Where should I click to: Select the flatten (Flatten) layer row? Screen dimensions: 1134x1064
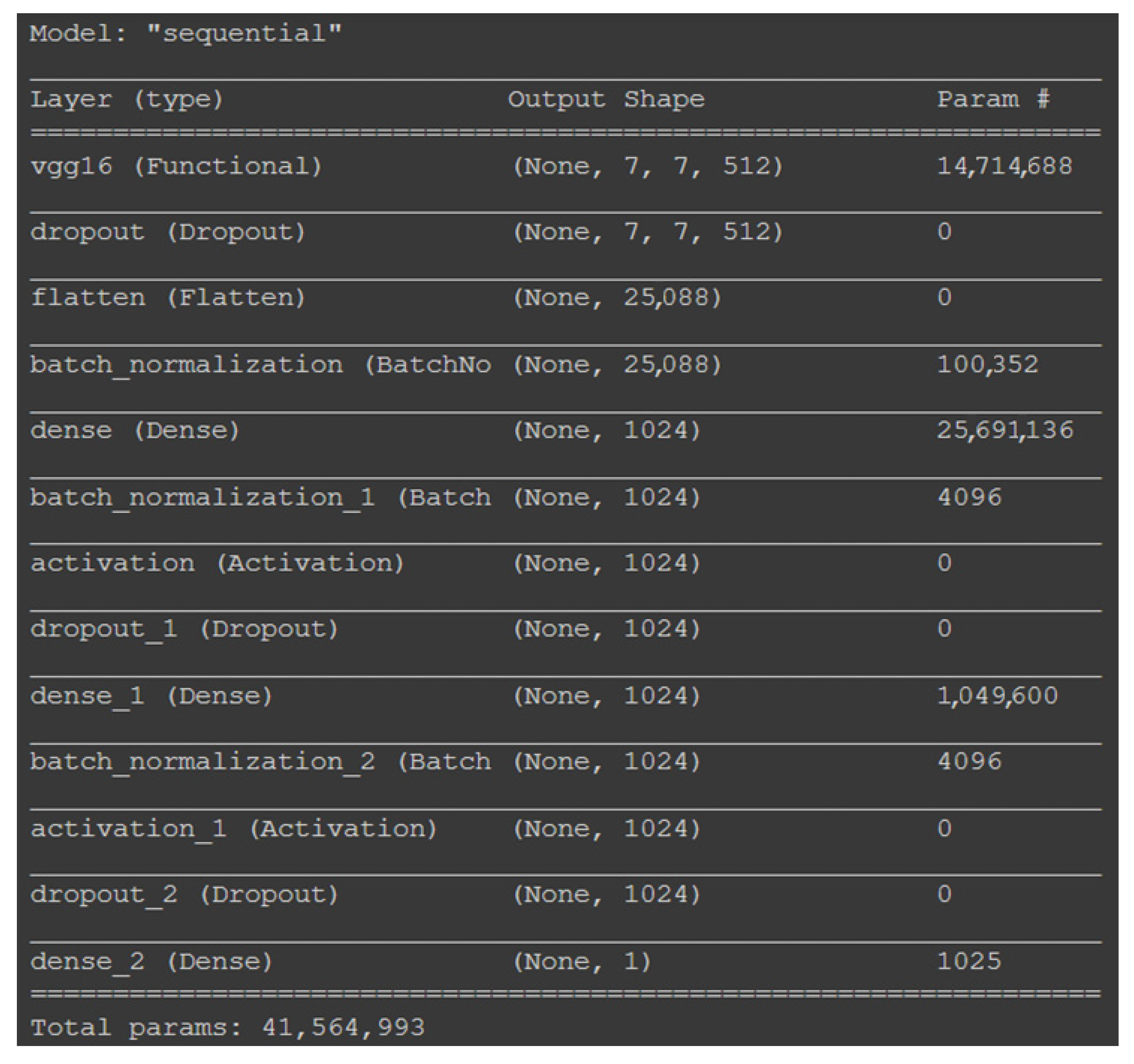[x=168, y=298]
